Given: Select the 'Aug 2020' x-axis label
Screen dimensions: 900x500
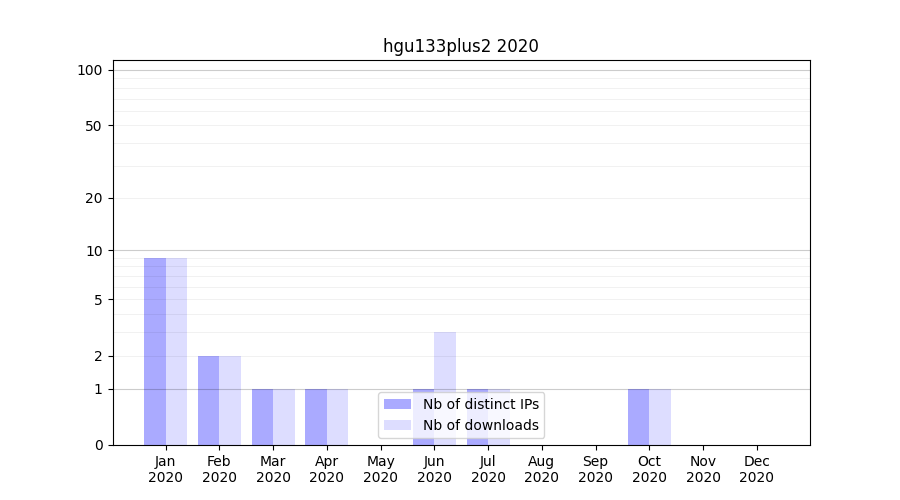Looking at the screenshot, I should 541,469.
